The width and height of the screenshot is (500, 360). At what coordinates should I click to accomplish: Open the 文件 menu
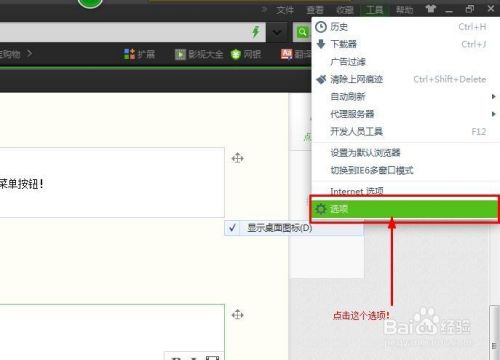pyautogui.click(x=285, y=10)
